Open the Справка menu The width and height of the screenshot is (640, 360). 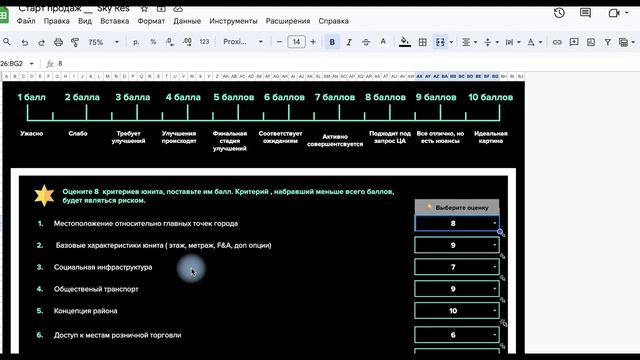click(333, 21)
